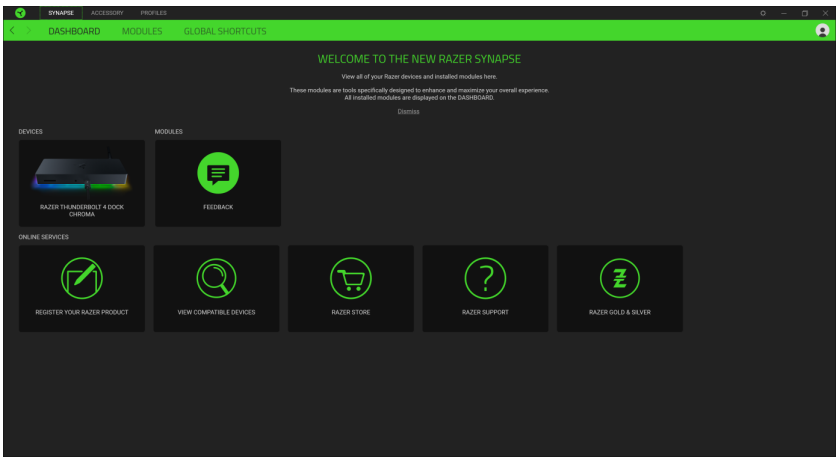This screenshot has height=467, width=838.
Task: Click the Razer Support question mark icon
Action: pyautogui.click(x=485, y=276)
